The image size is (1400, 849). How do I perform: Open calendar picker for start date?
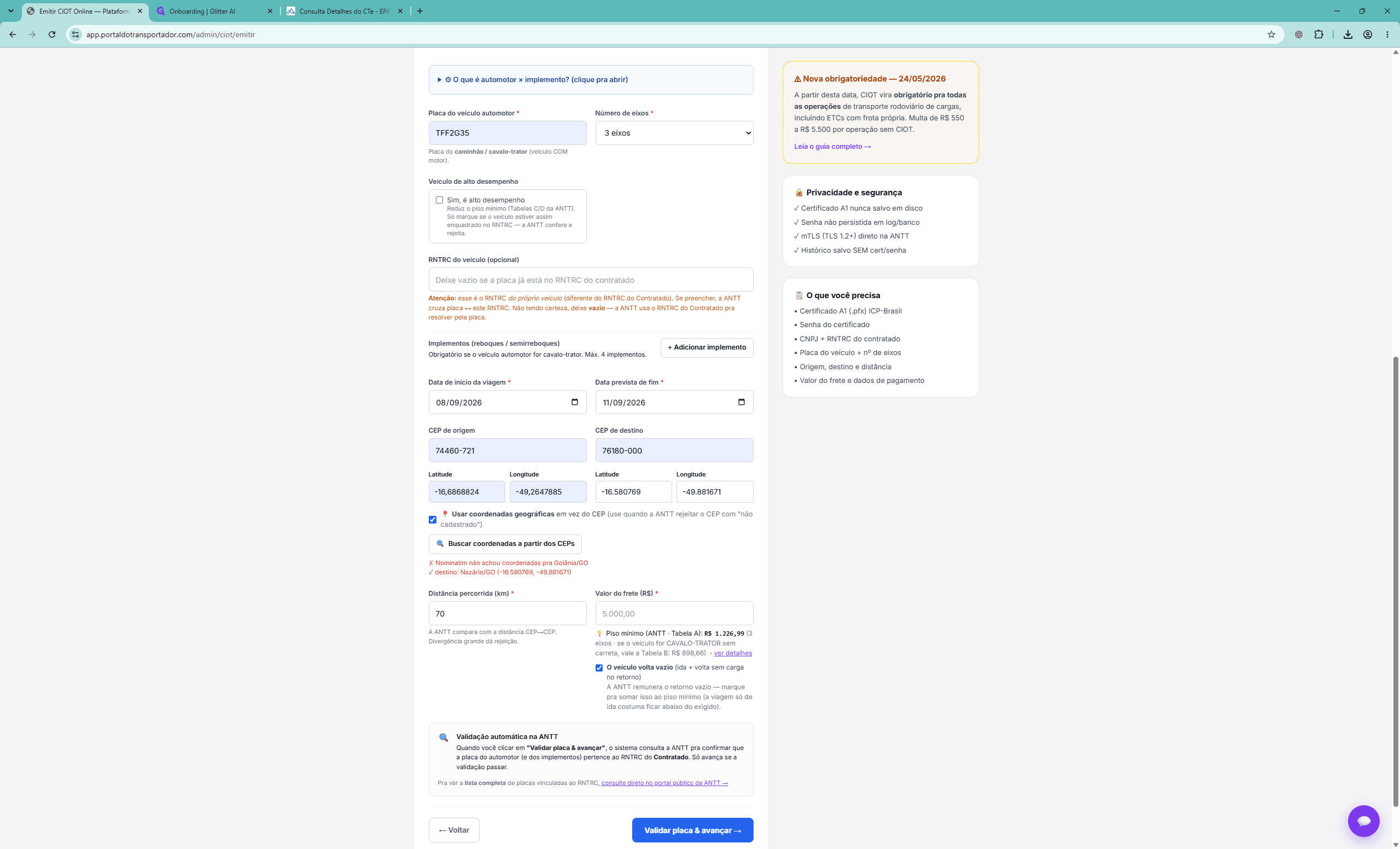click(574, 402)
